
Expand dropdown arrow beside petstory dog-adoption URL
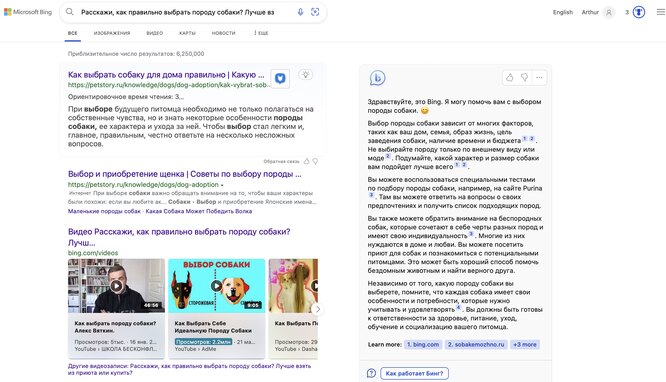(x=222, y=185)
